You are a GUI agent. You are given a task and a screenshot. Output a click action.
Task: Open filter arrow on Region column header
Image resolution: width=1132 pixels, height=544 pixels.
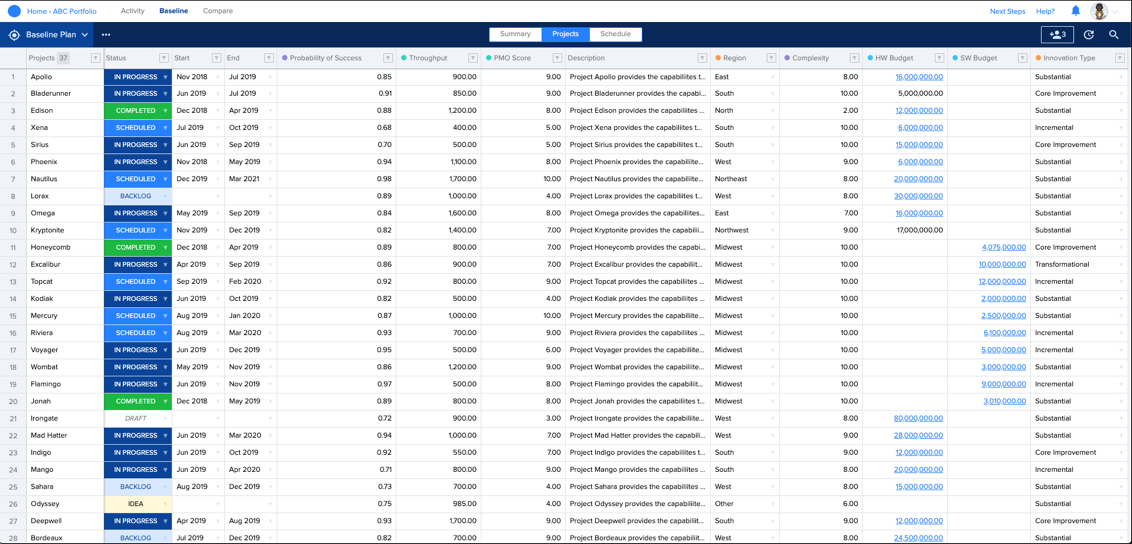pos(772,58)
